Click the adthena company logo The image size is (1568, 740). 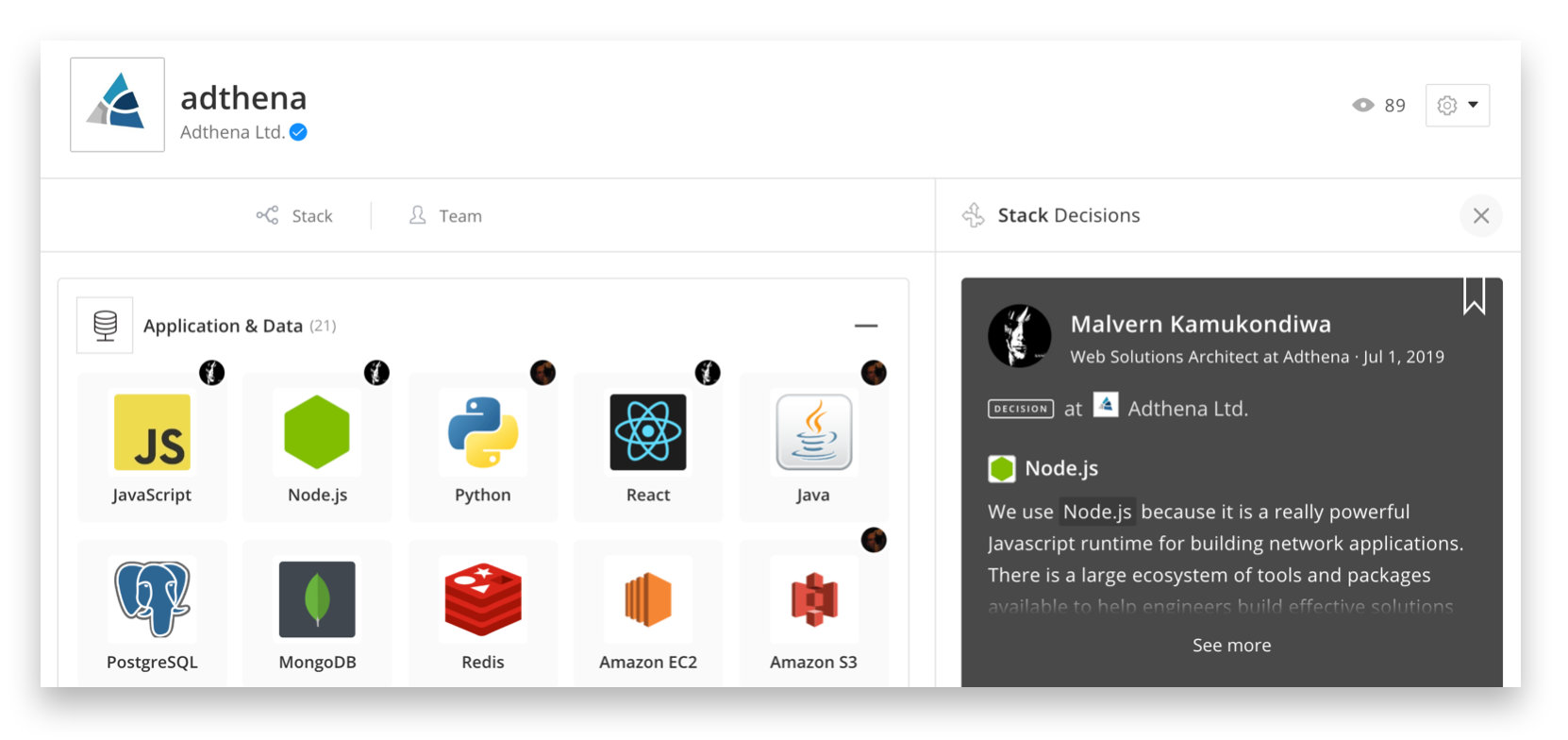pos(117,104)
